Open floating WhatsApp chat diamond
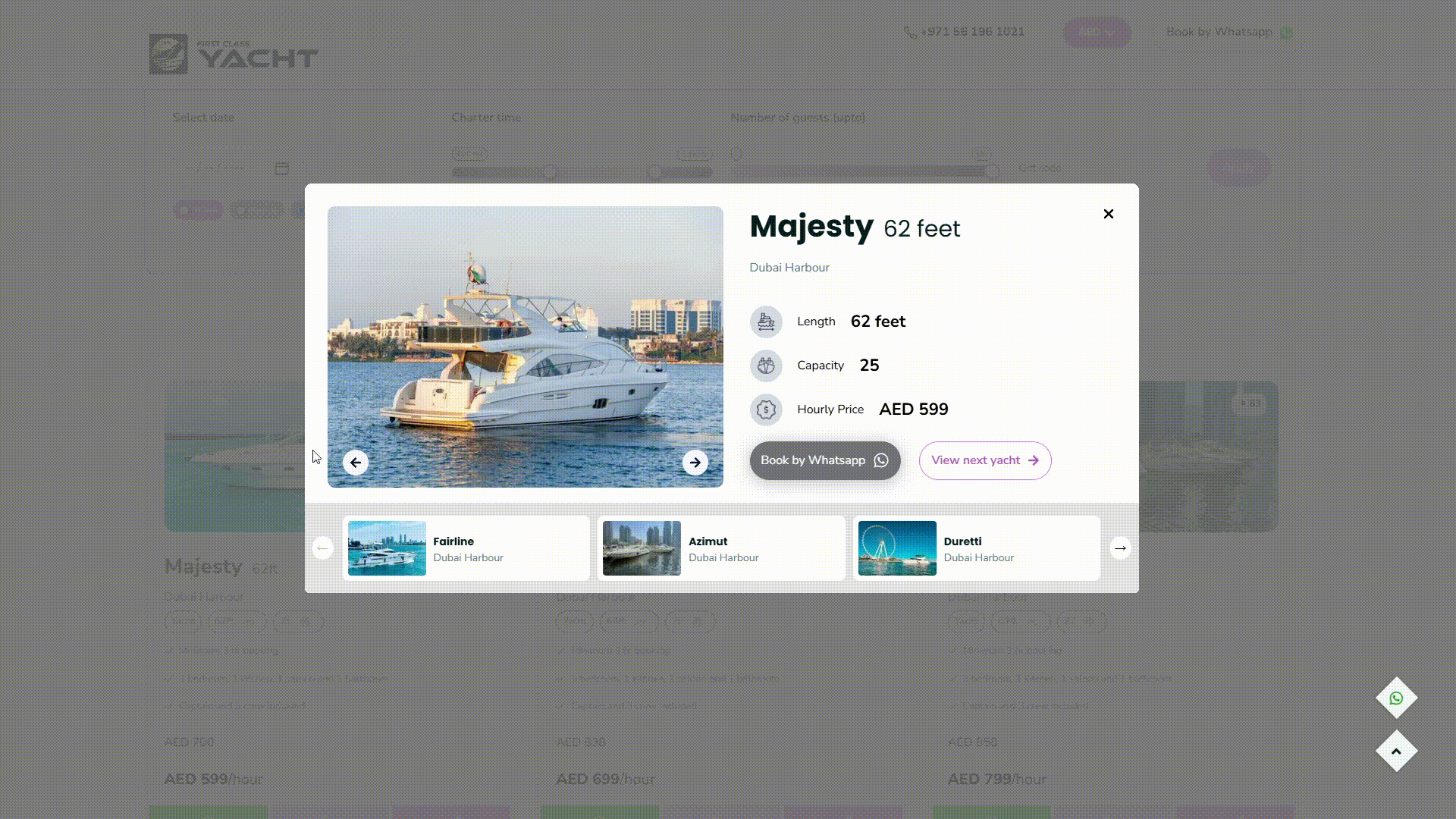Image resolution: width=1456 pixels, height=819 pixels. pos(1397,698)
